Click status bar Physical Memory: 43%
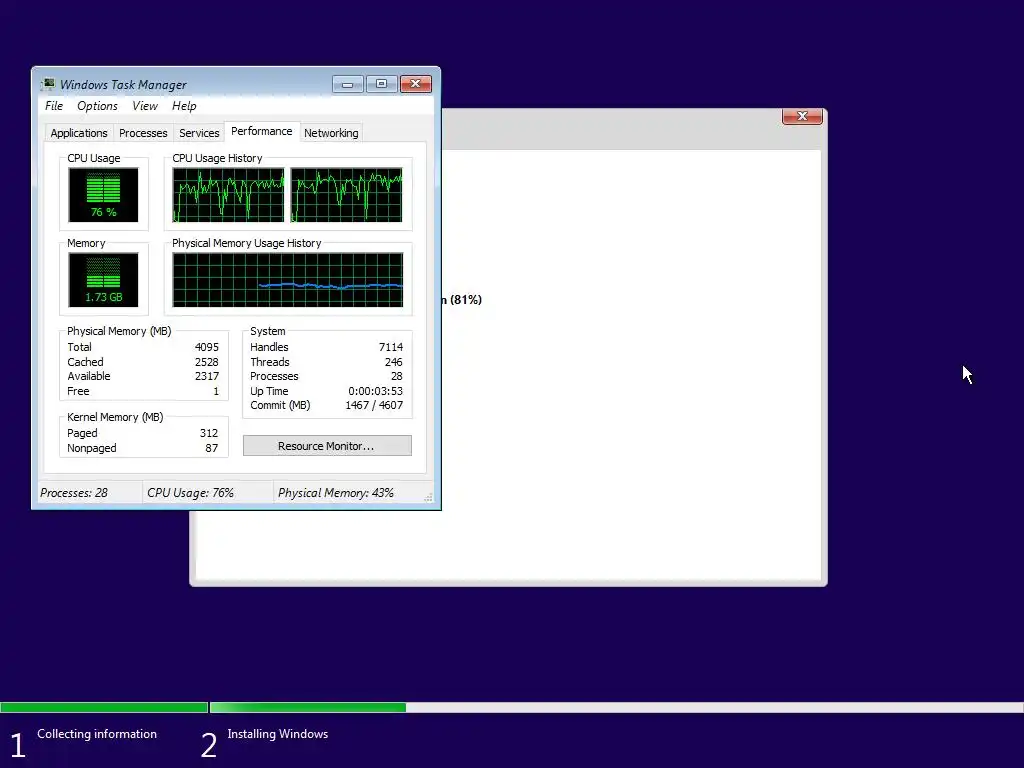The height and width of the screenshot is (768, 1024). (x=336, y=493)
